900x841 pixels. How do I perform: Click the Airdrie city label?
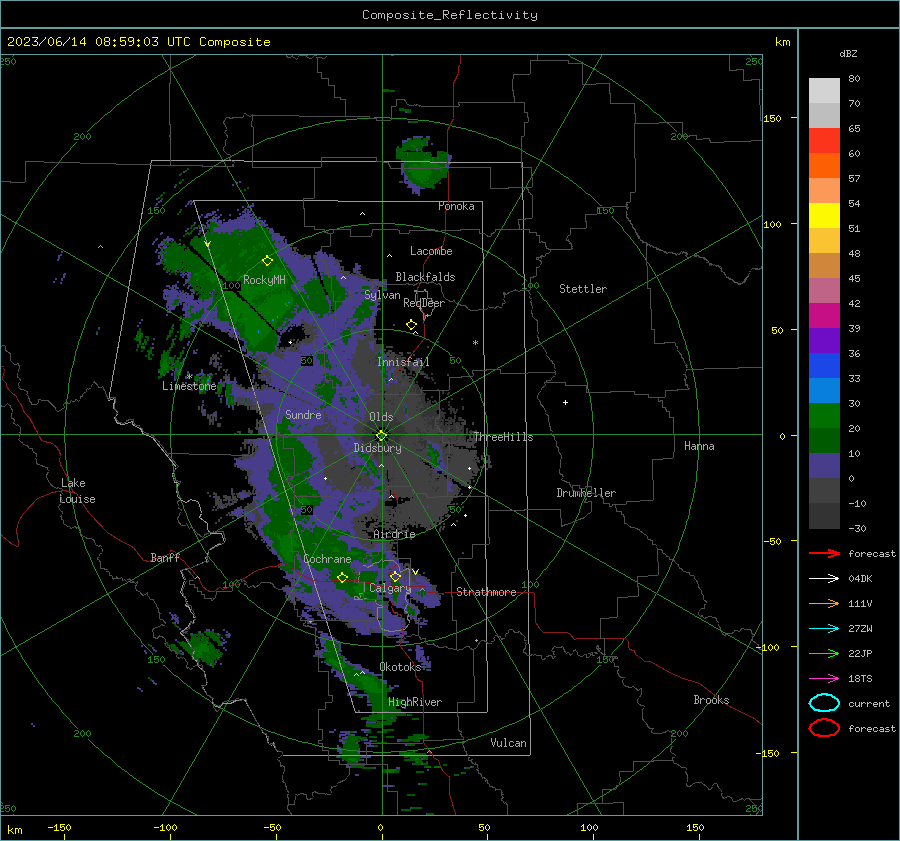394,534
